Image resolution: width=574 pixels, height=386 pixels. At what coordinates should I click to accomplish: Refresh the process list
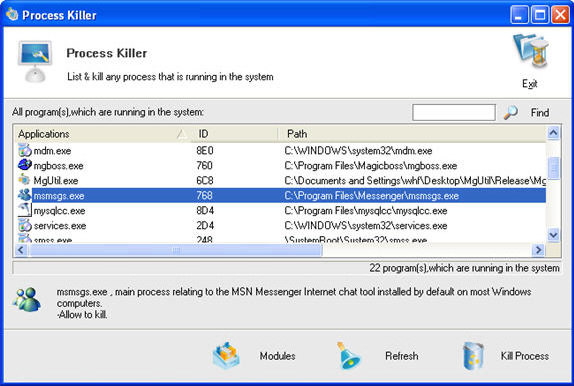tap(401, 356)
